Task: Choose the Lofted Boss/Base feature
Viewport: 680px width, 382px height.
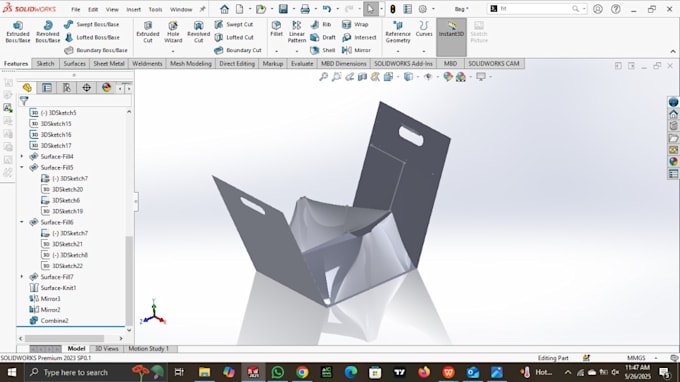Action: (92, 38)
